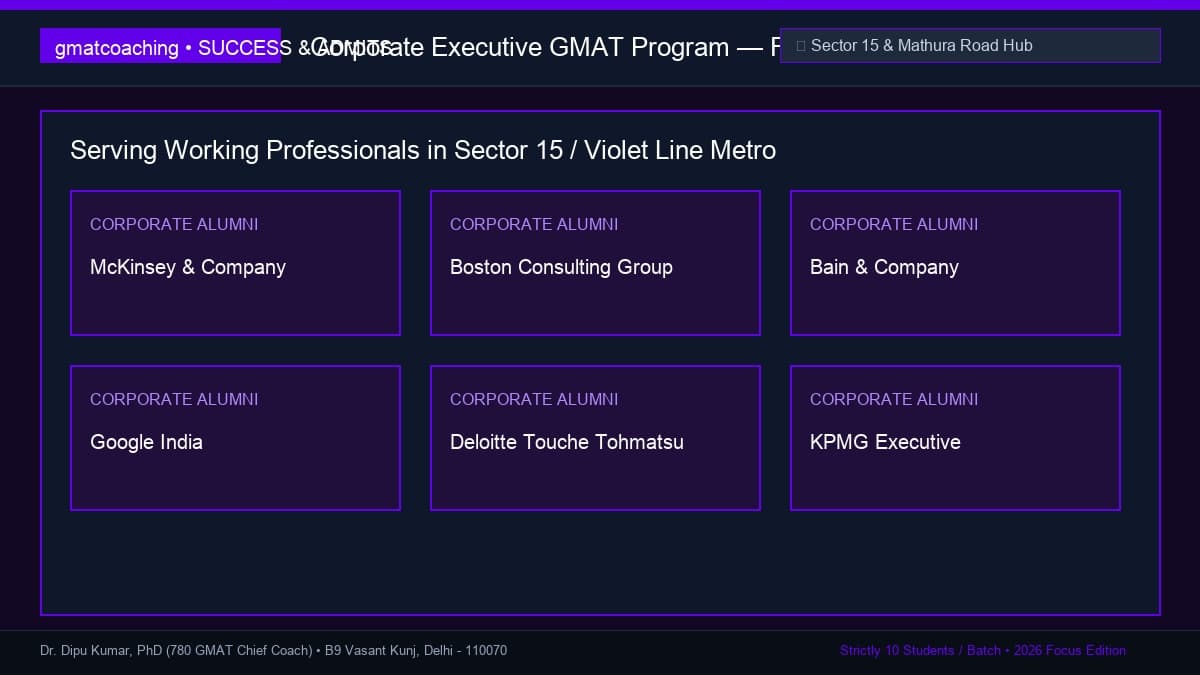The image size is (1200, 675).
Task: Select the Deloitte Touche Tohmatsu alumni card
Action: 595,438
